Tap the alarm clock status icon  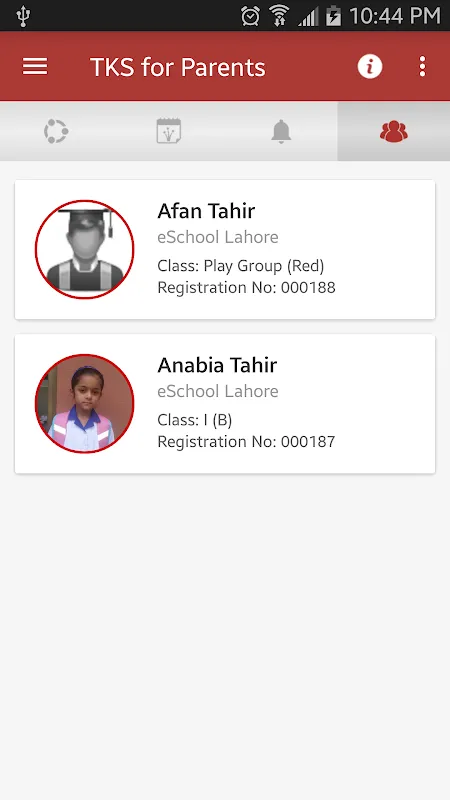point(251,16)
